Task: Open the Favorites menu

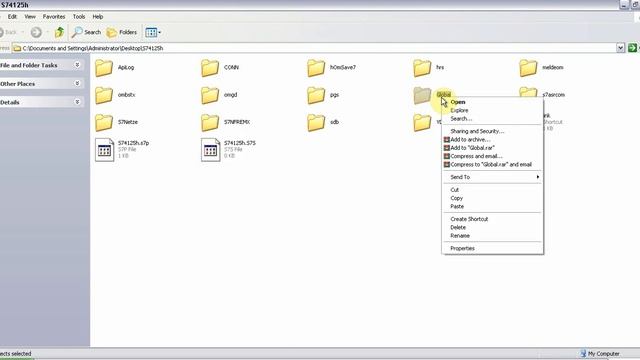Action: [x=54, y=17]
